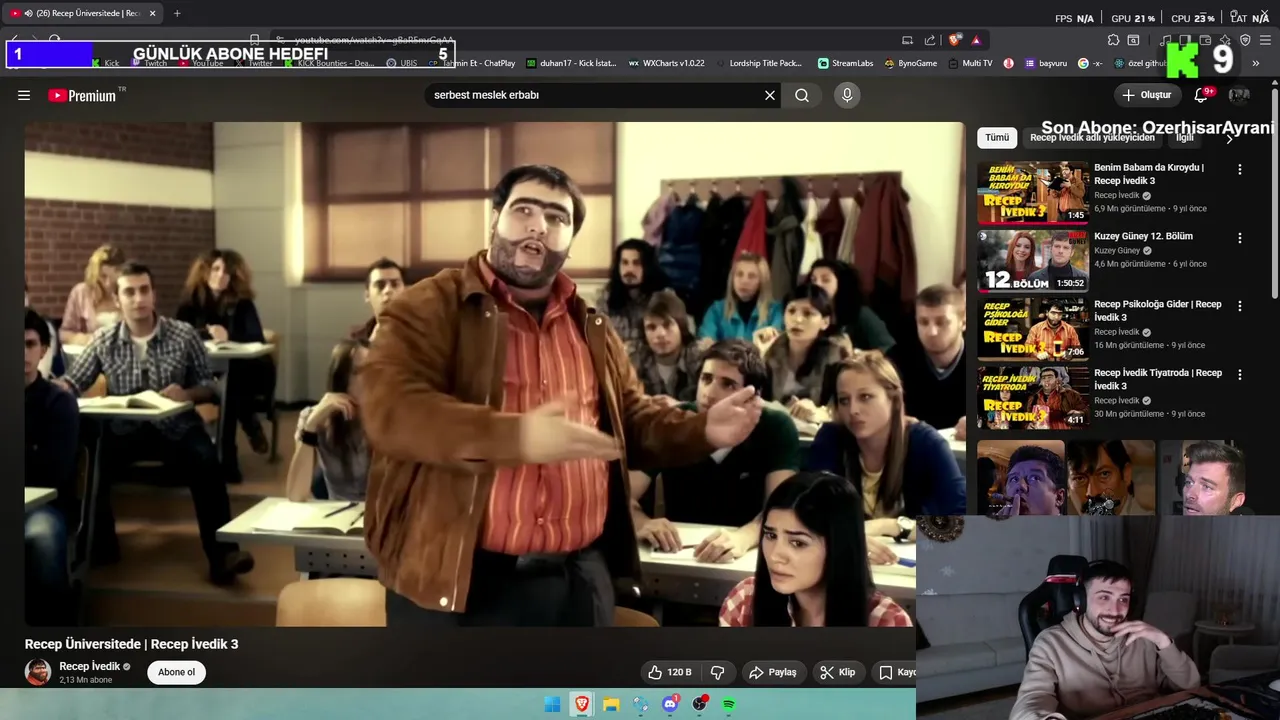Open the Kuzey Güney channel name in the sidebar
The height and width of the screenshot is (720, 1280).
coord(1117,250)
